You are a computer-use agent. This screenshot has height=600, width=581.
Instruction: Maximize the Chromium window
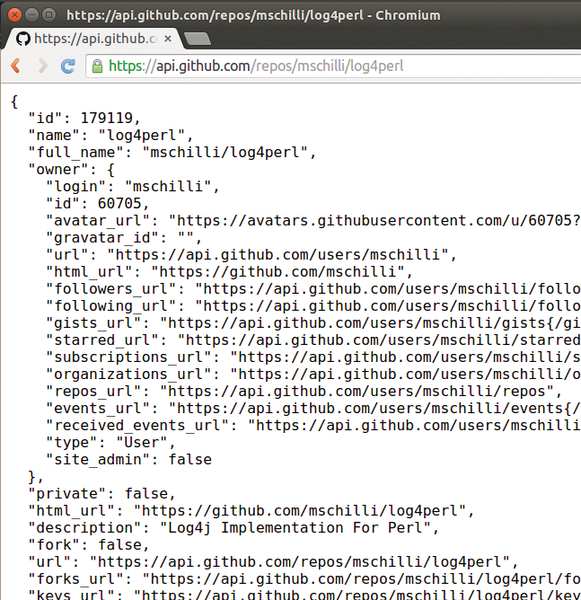click(x=49, y=15)
